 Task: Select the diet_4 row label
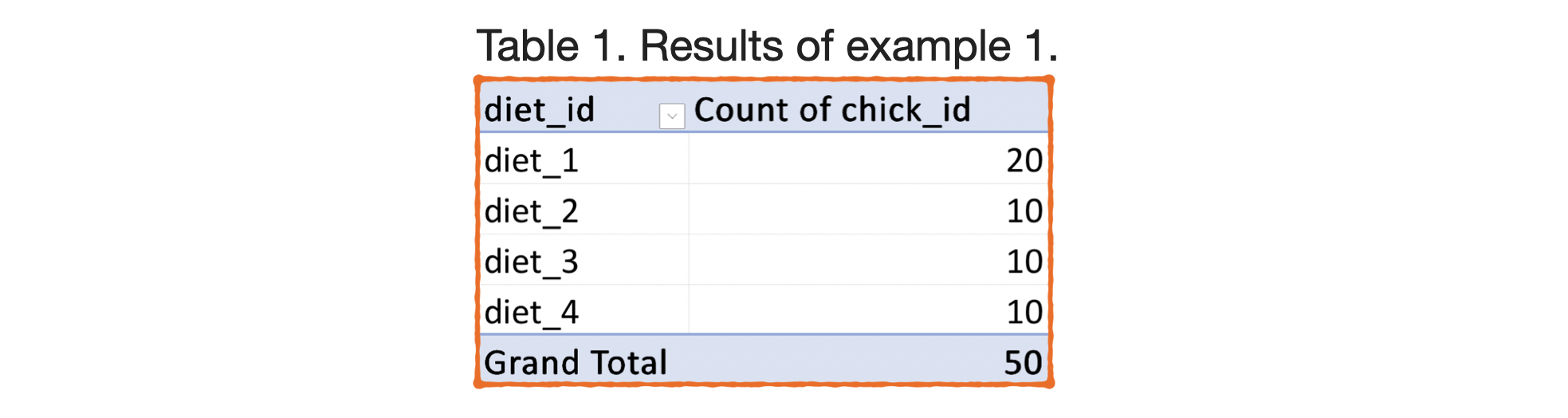pyautogui.click(x=531, y=313)
